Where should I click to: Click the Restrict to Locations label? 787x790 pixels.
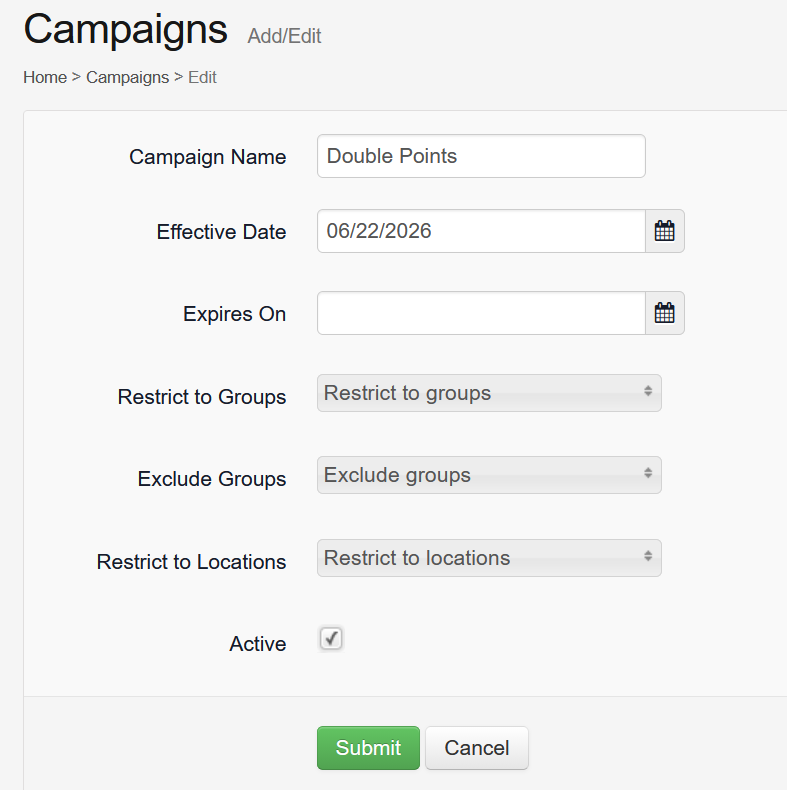(191, 562)
